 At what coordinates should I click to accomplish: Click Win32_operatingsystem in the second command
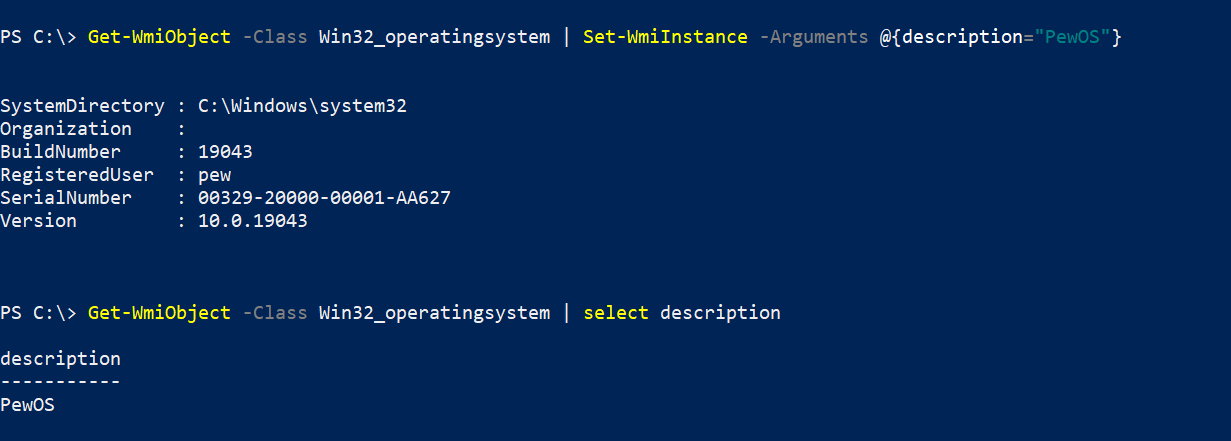(x=434, y=313)
